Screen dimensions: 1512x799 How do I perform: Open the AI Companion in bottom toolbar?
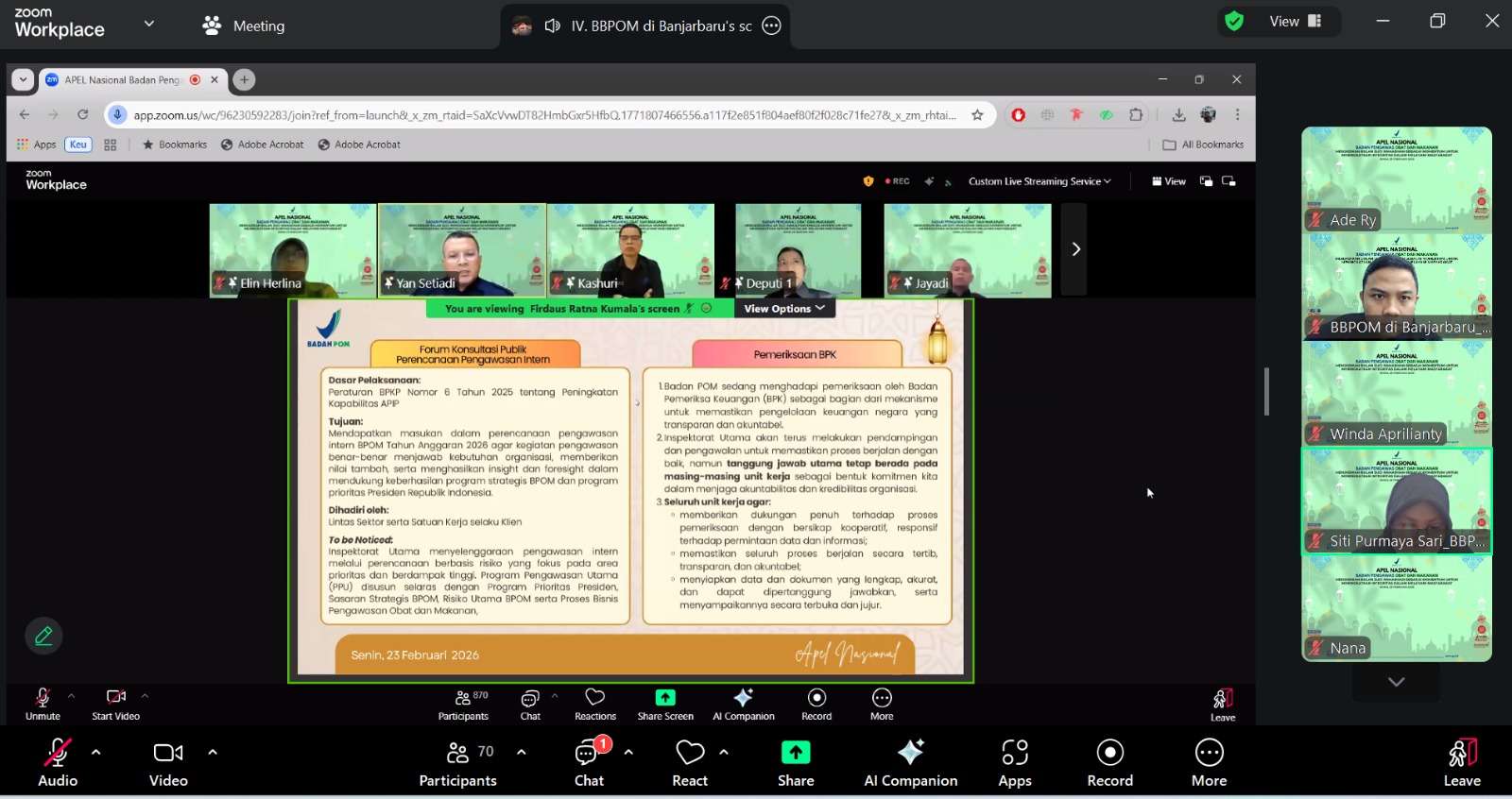coord(910,763)
